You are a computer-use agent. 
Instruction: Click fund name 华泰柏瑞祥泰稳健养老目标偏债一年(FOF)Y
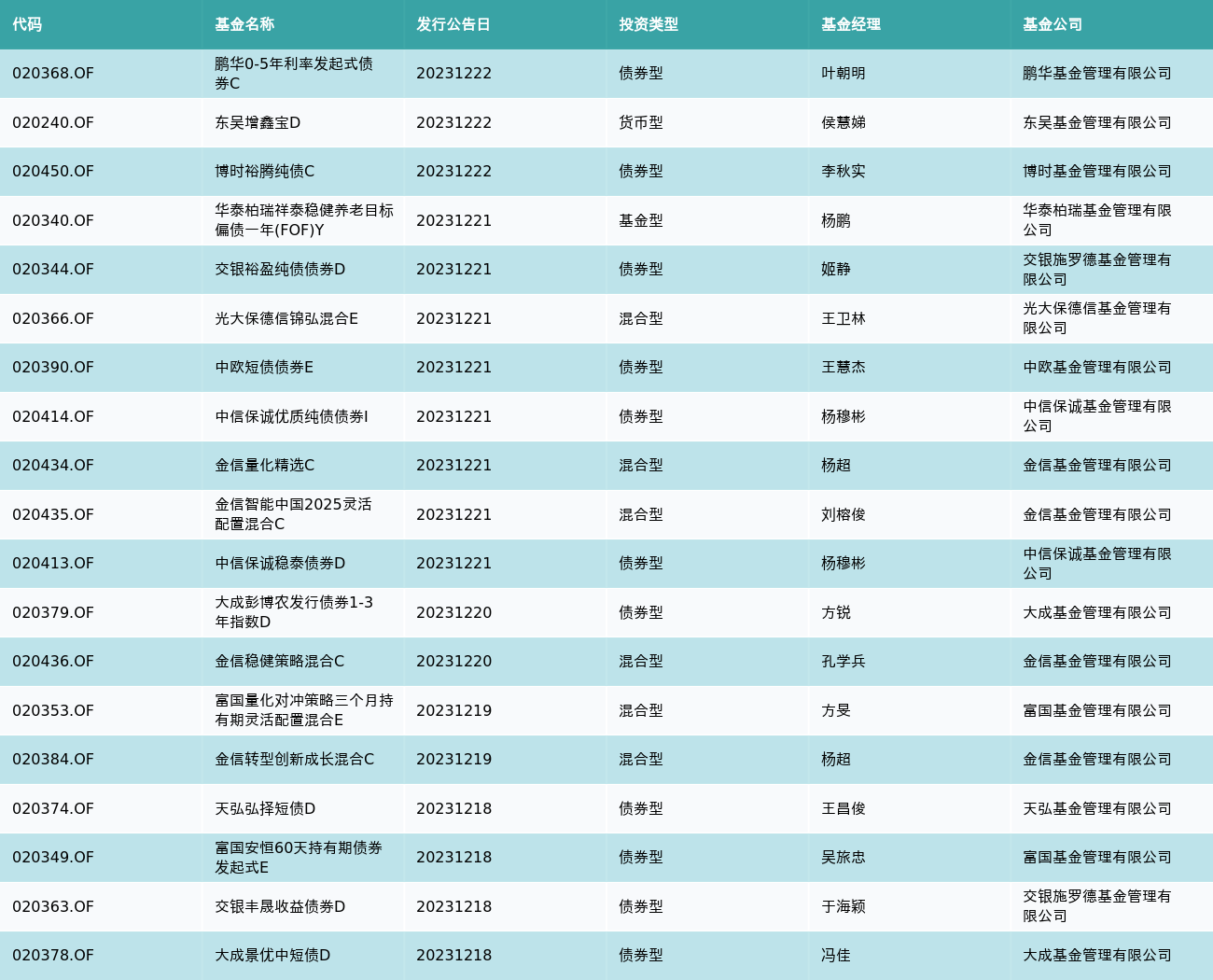[x=304, y=220]
